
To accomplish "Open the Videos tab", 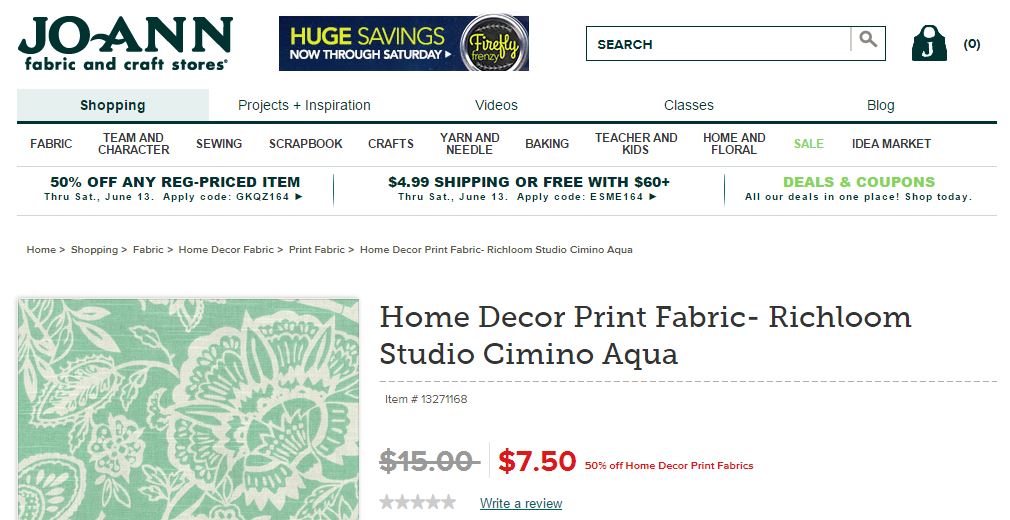I will [496, 105].
